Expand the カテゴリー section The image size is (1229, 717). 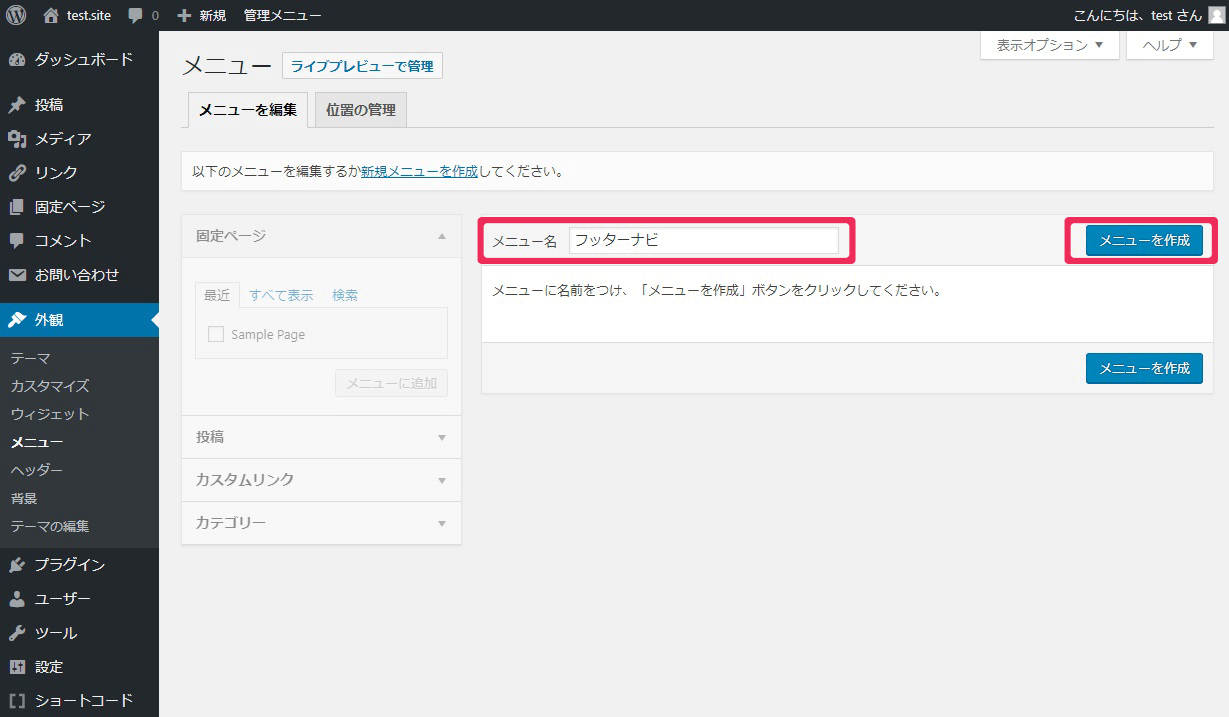pyautogui.click(x=321, y=523)
